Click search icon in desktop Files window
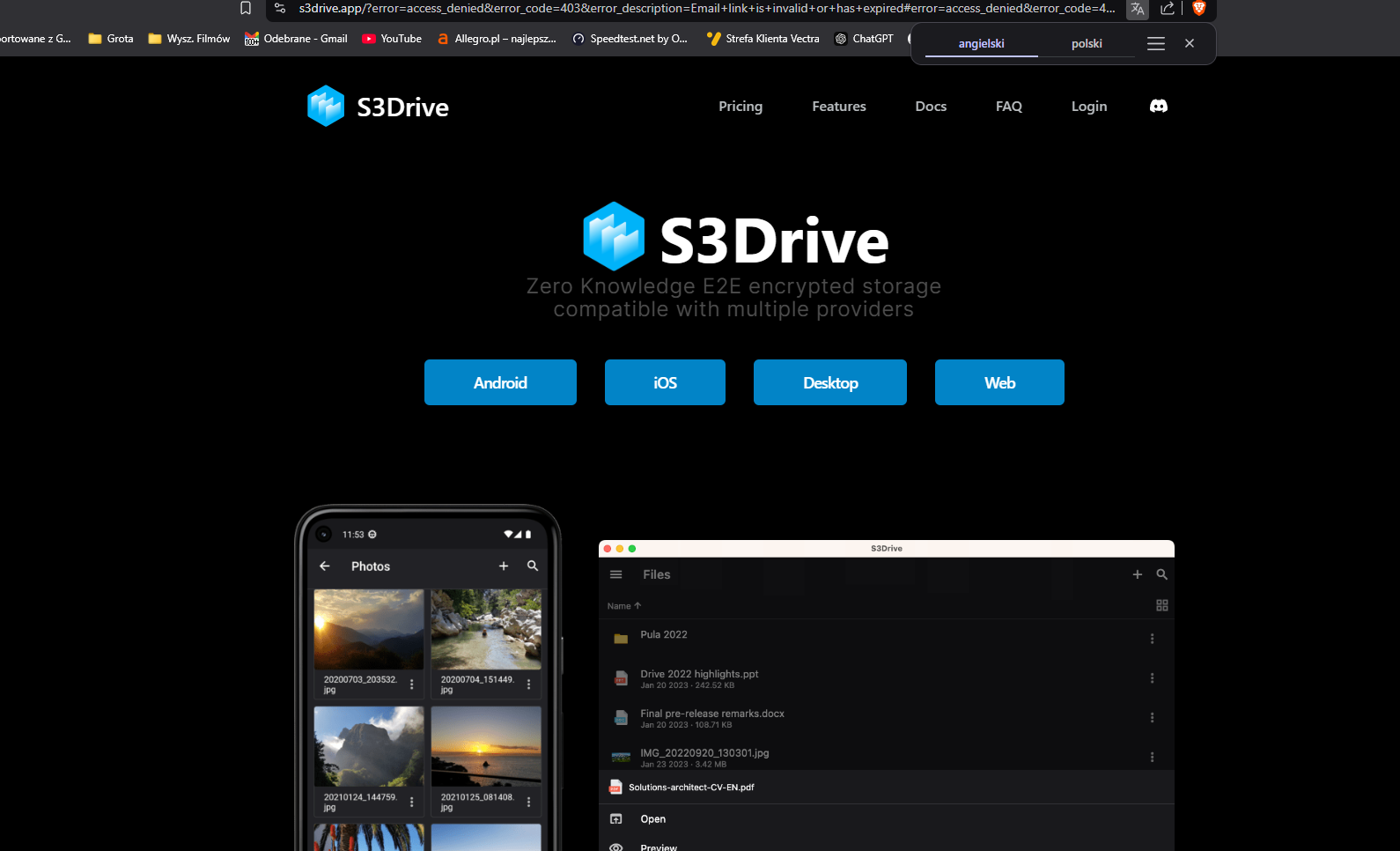 pos(1162,574)
